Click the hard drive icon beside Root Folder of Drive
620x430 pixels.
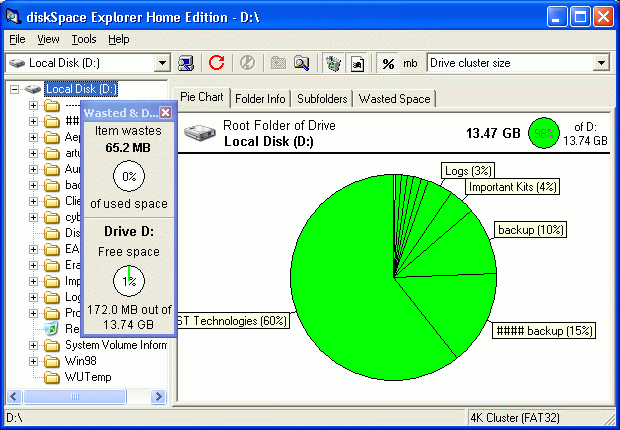click(200, 133)
